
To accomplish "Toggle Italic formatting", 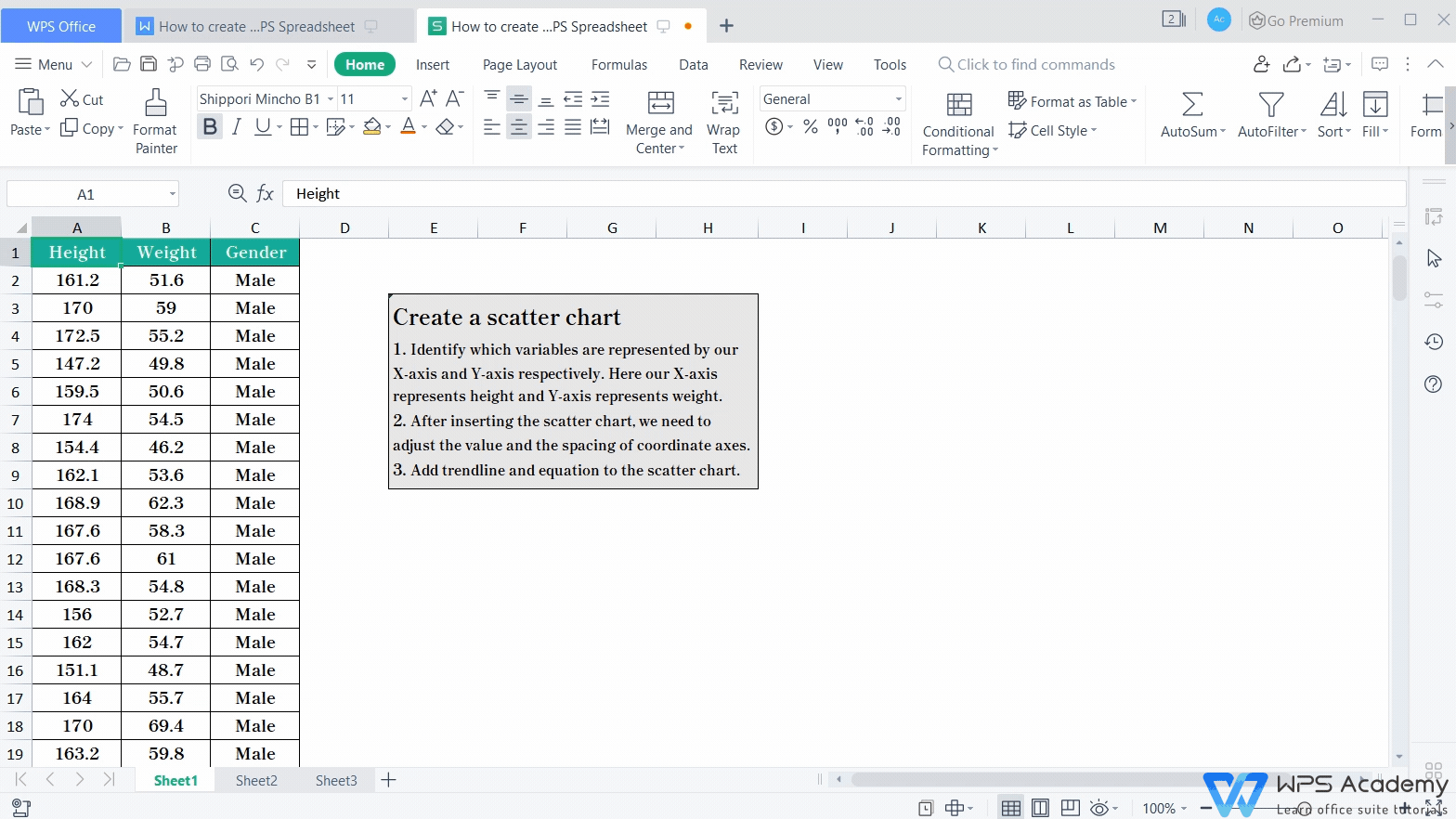I will coord(237,126).
